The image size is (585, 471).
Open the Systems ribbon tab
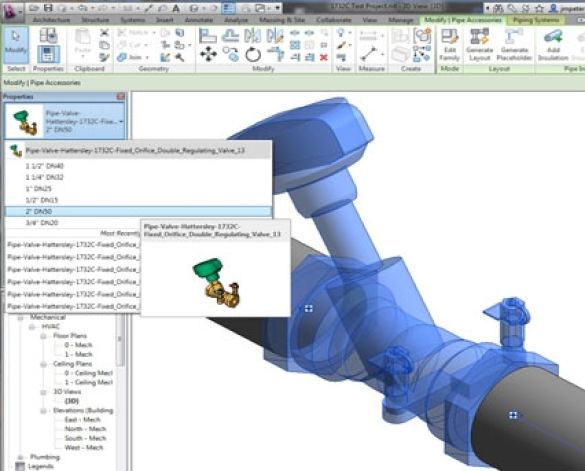click(133, 20)
